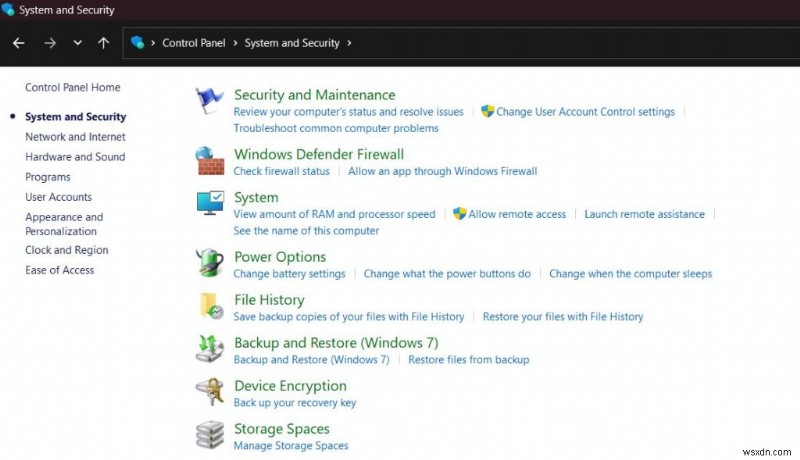This screenshot has width=800, height=460.
Task: Click View amount of RAM and processor speed
Action: tap(334, 214)
